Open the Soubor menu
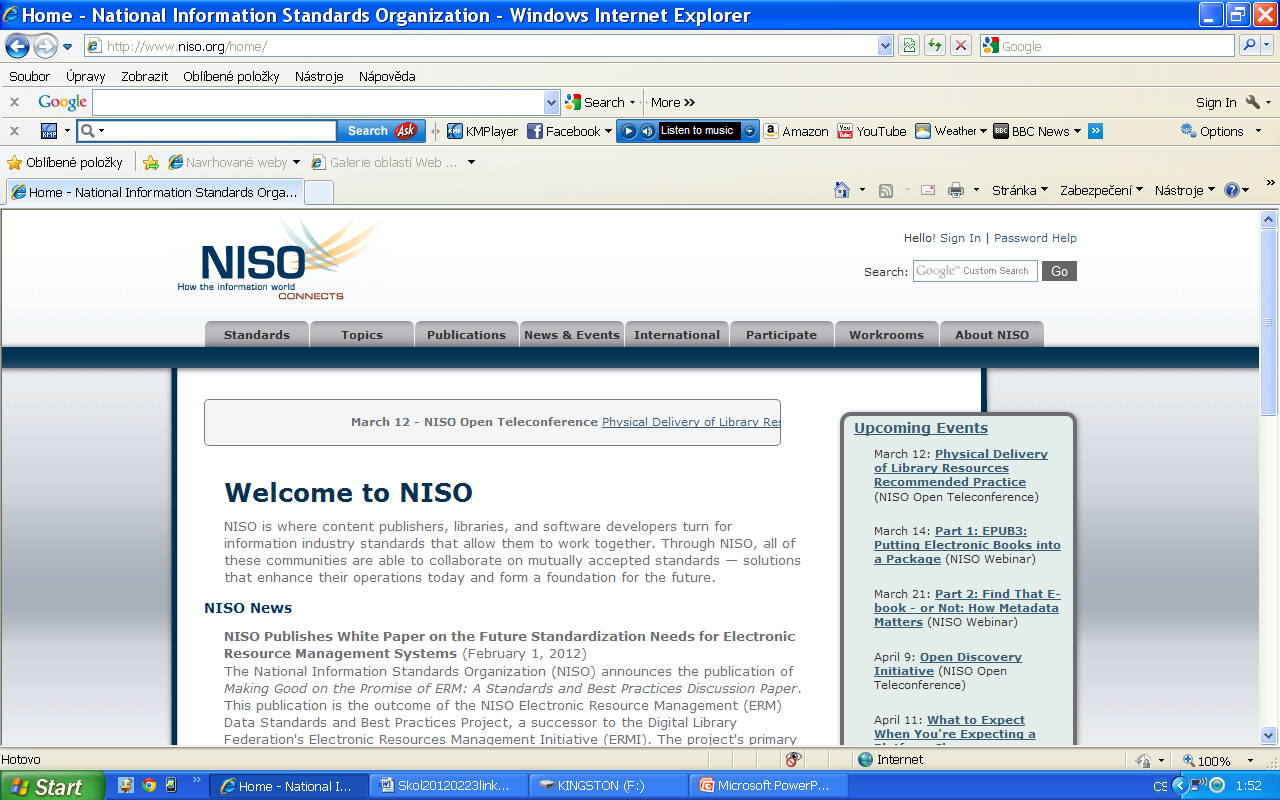The image size is (1280, 800). pyautogui.click(x=30, y=76)
